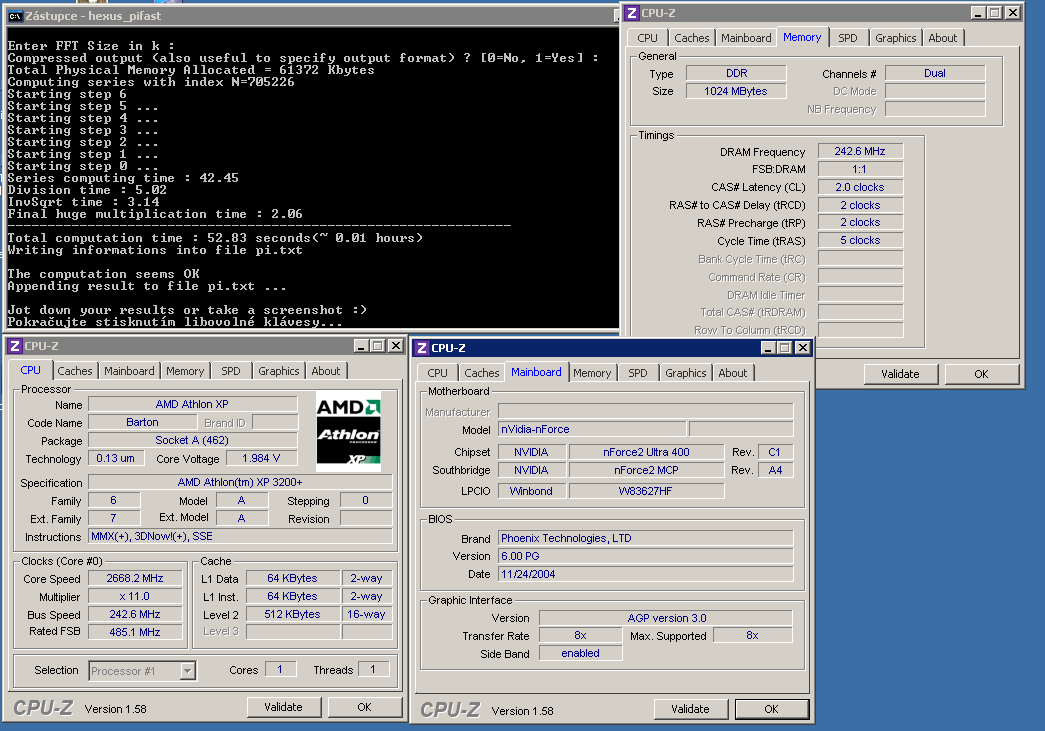Select the Memory tab in the Memory window
1045x731 pixels.
click(802, 37)
